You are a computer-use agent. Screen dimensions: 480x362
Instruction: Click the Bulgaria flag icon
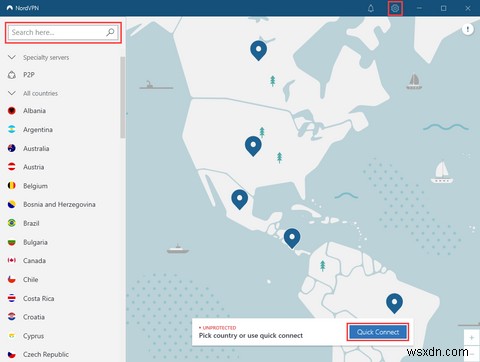click(12, 242)
